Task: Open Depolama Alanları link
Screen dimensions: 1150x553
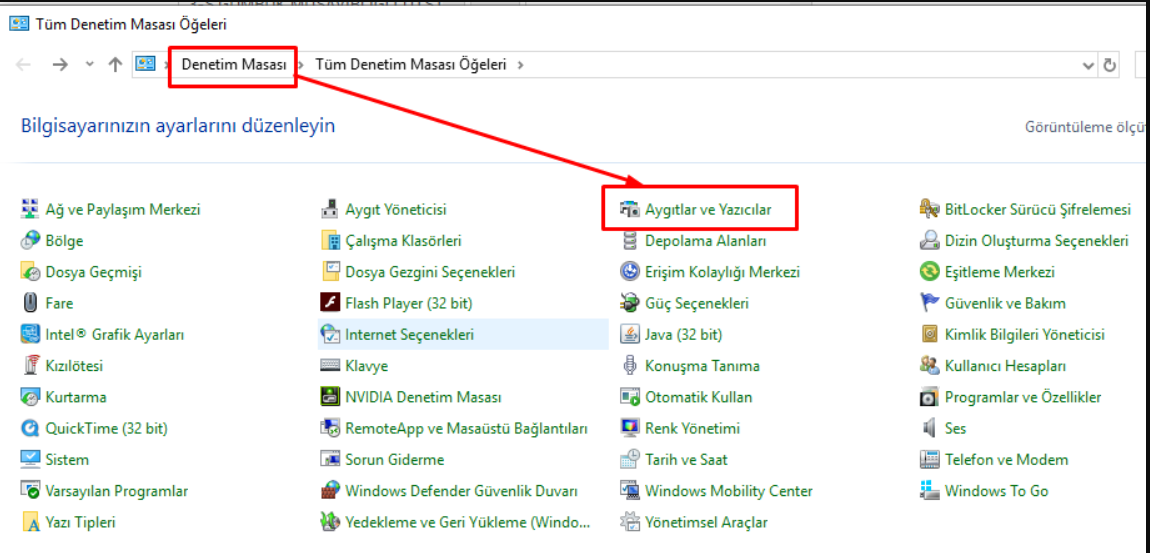Action: click(x=706, y=241)
